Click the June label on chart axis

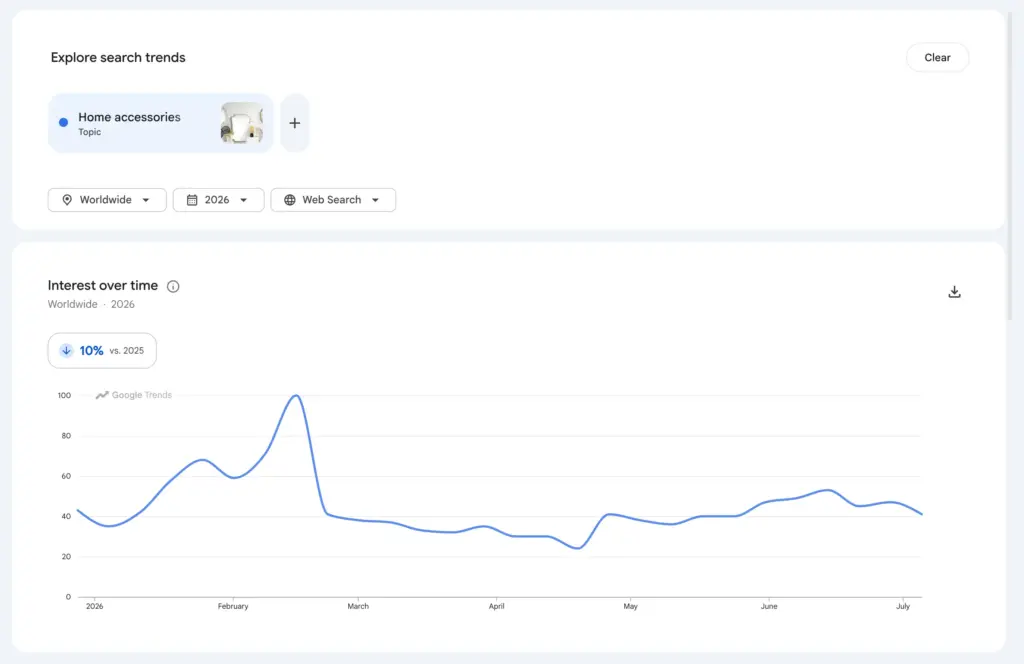[x=769, y=606]
